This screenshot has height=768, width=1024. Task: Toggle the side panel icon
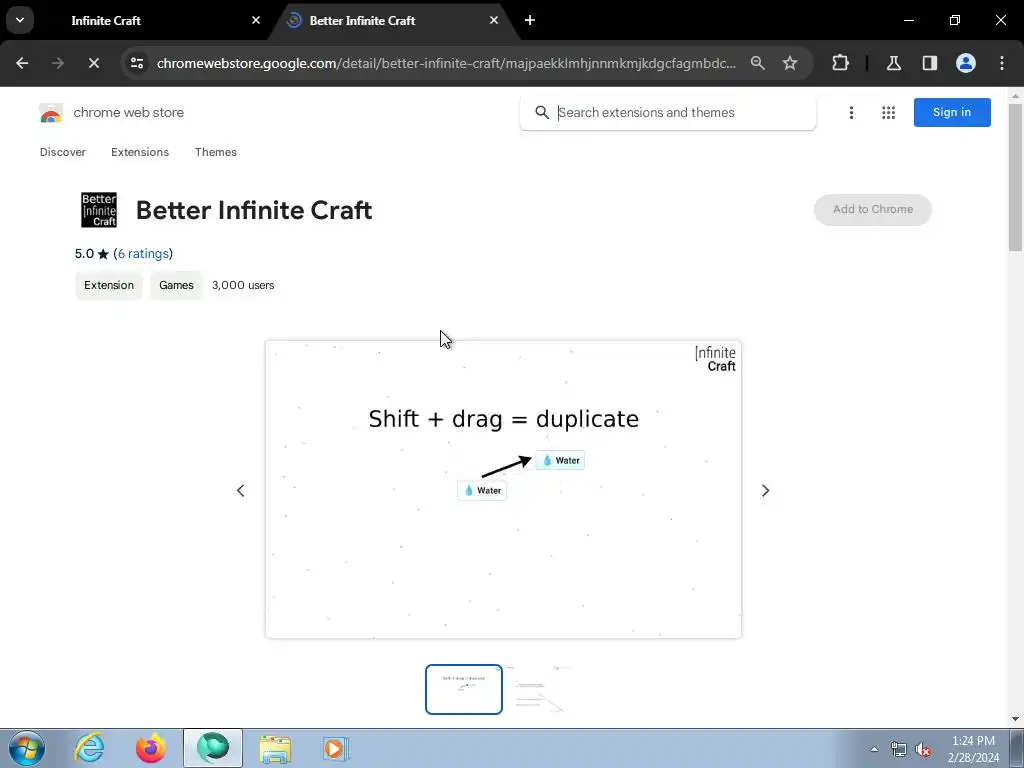point(929,63)
